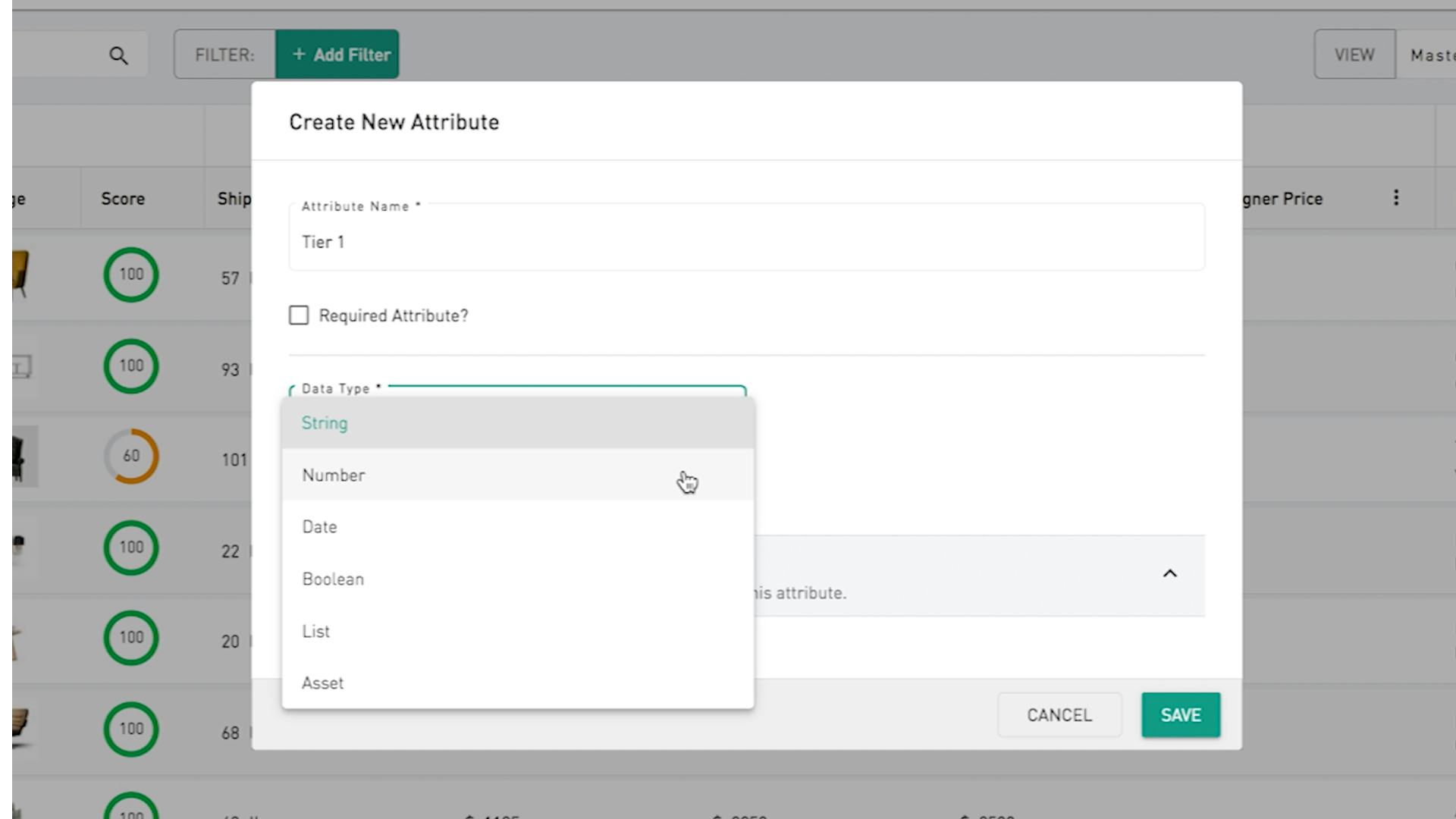This screenshot has width=1456, height=819.
Task: Click the 60 score ring indicator
Action: click(x=130, y=456)
